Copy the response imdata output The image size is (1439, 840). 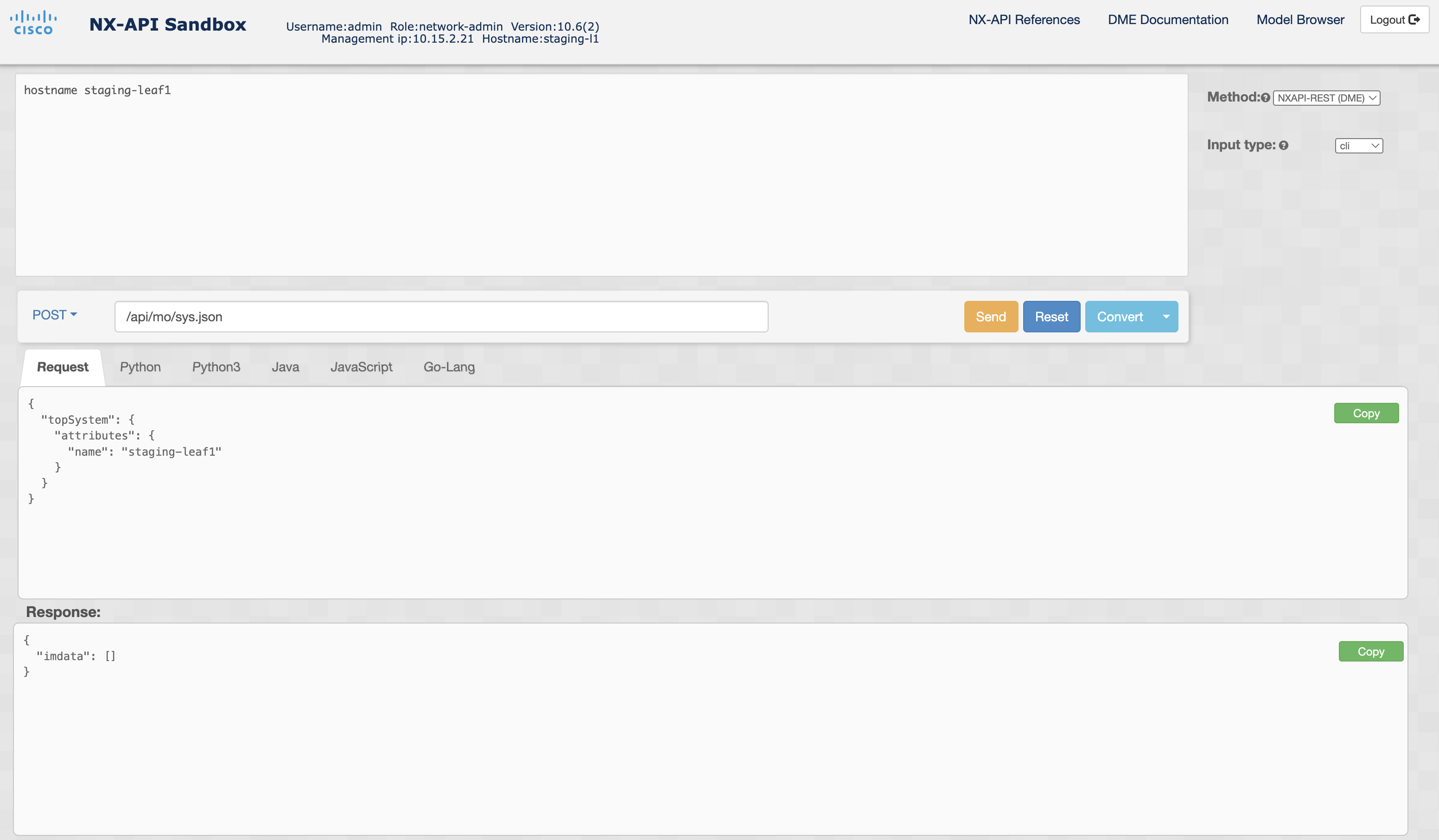(x=1370, y=651)
